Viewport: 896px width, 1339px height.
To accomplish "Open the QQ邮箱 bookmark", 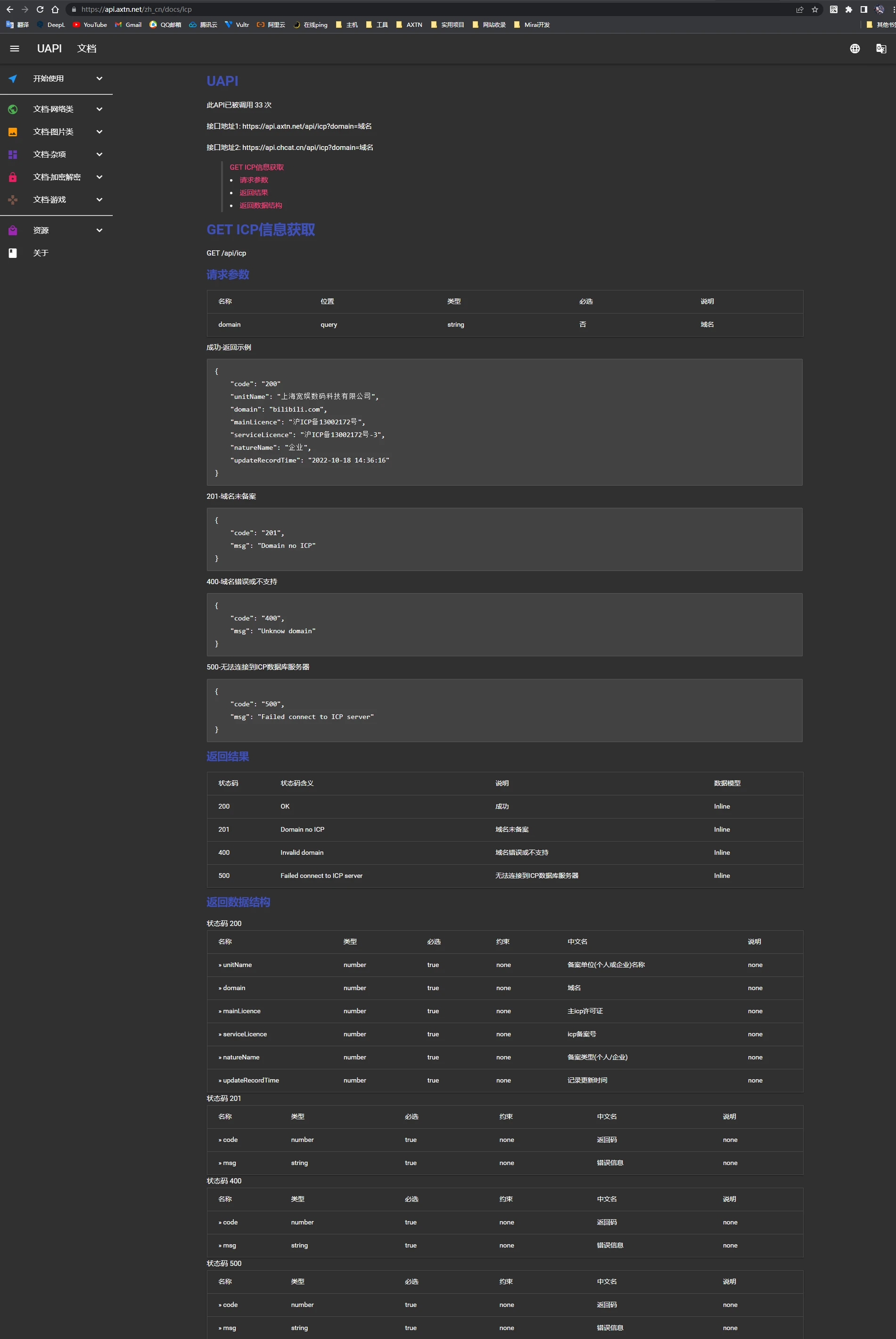I will (x=165, y=25).
